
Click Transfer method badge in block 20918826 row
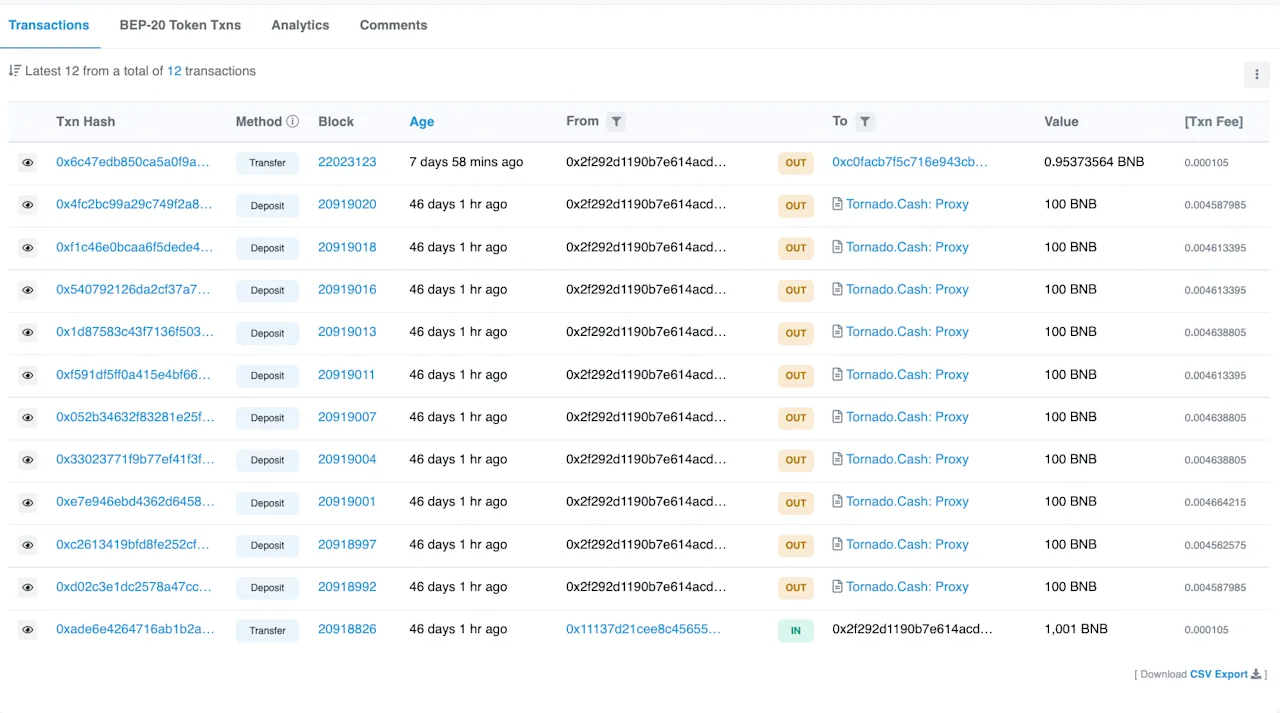(x=267, y=631)
